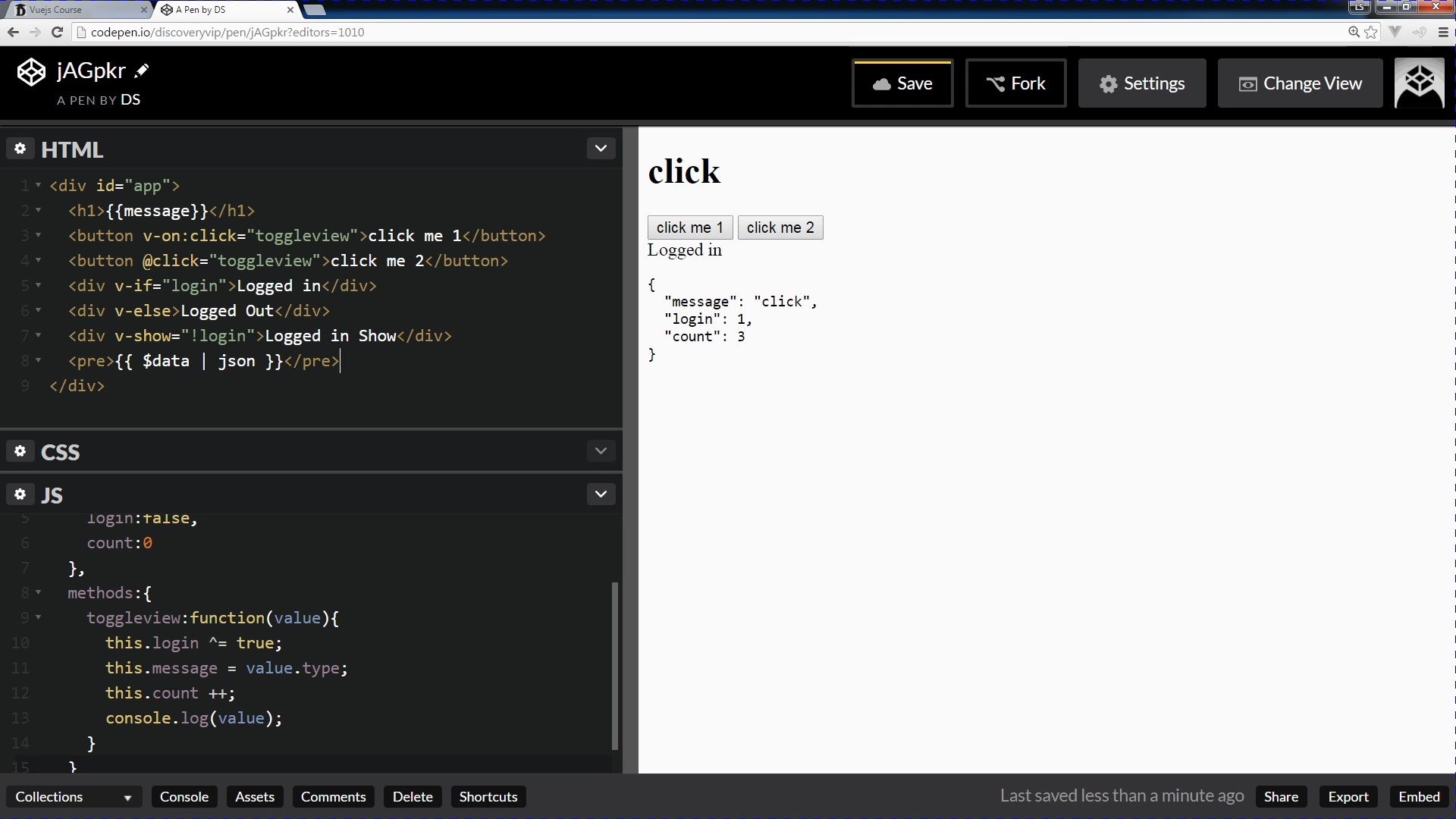Show keyboard Shortcuts
The image size is (1456, 819).
(488, 797)
